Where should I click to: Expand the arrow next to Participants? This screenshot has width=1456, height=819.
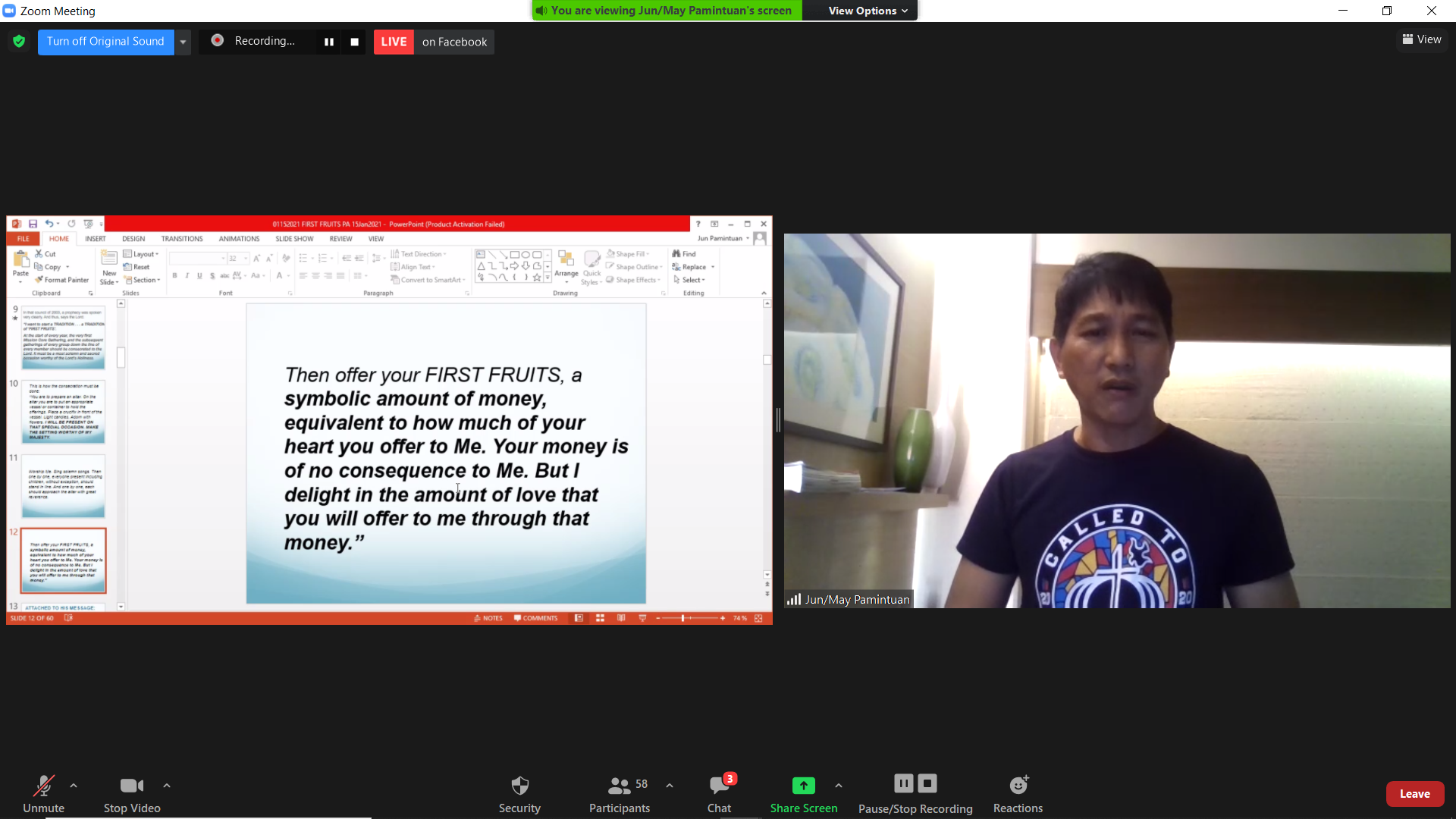[x=670, y=786]
